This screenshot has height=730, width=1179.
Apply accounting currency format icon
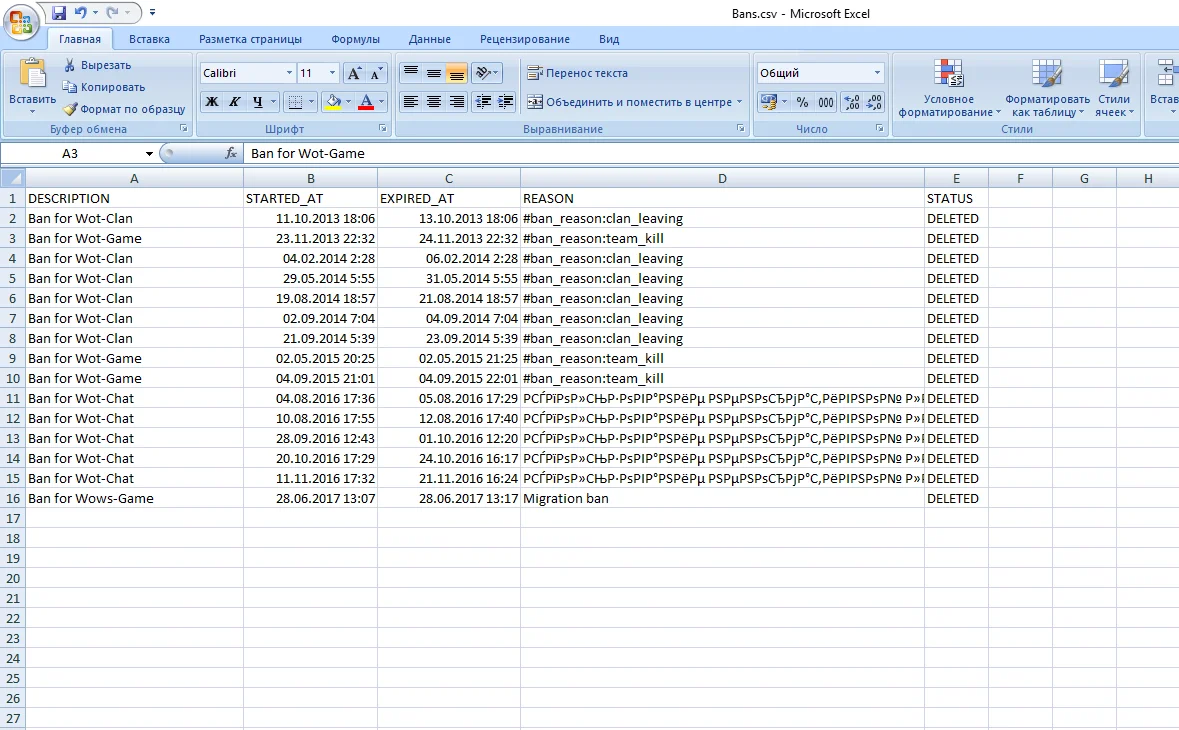pyautogui.click(x=768, y=101)
